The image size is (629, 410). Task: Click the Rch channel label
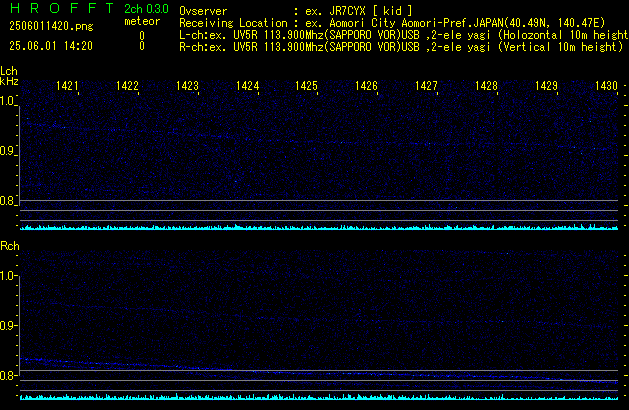point(10,246)
